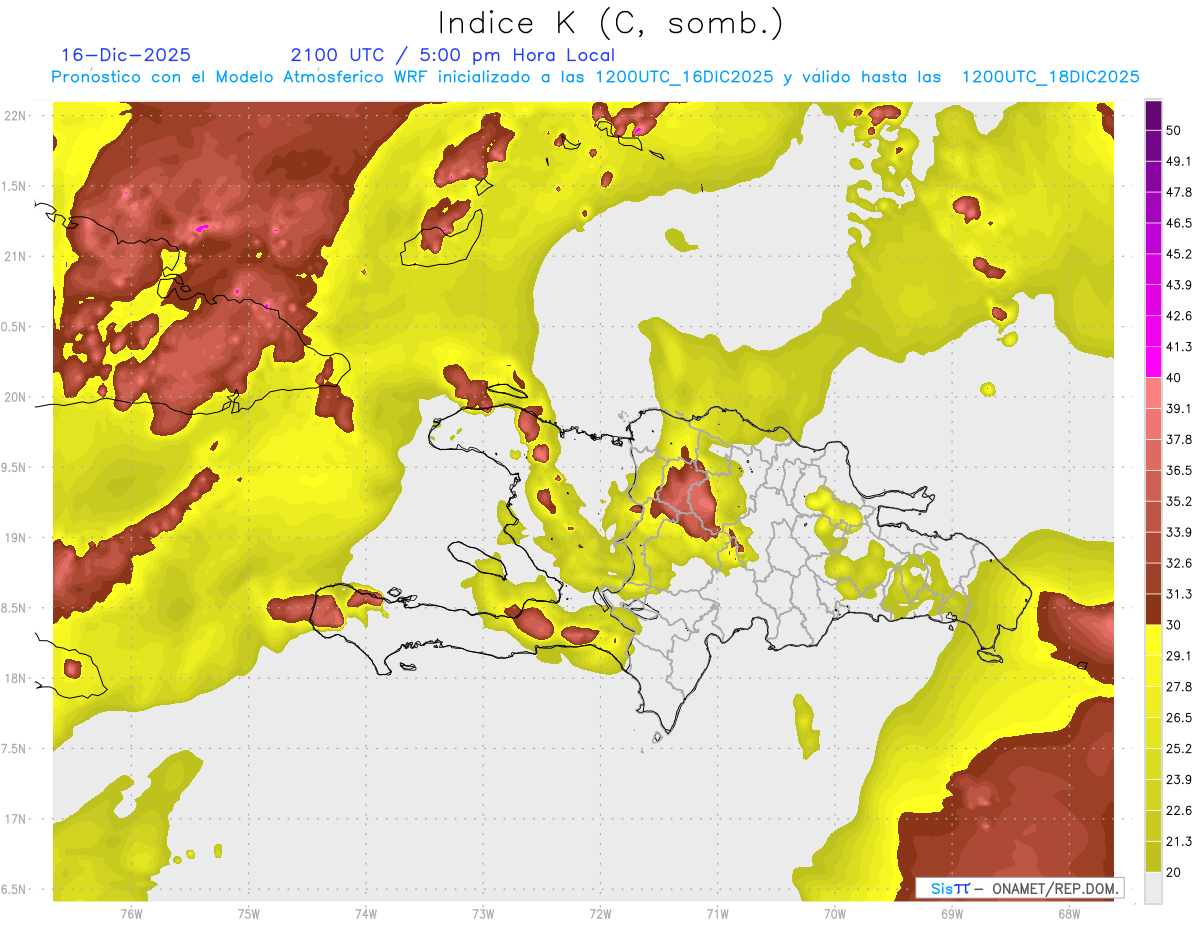
Task: Click the longitude axis label '75W'
Action: 249,914
